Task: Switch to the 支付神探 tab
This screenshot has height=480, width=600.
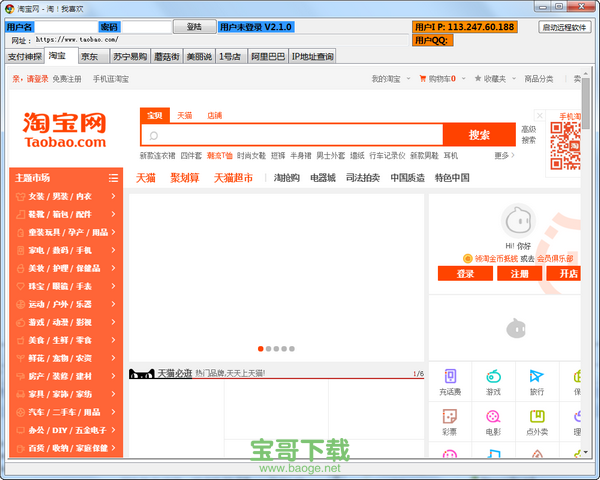Action: (x=25, y=57)
